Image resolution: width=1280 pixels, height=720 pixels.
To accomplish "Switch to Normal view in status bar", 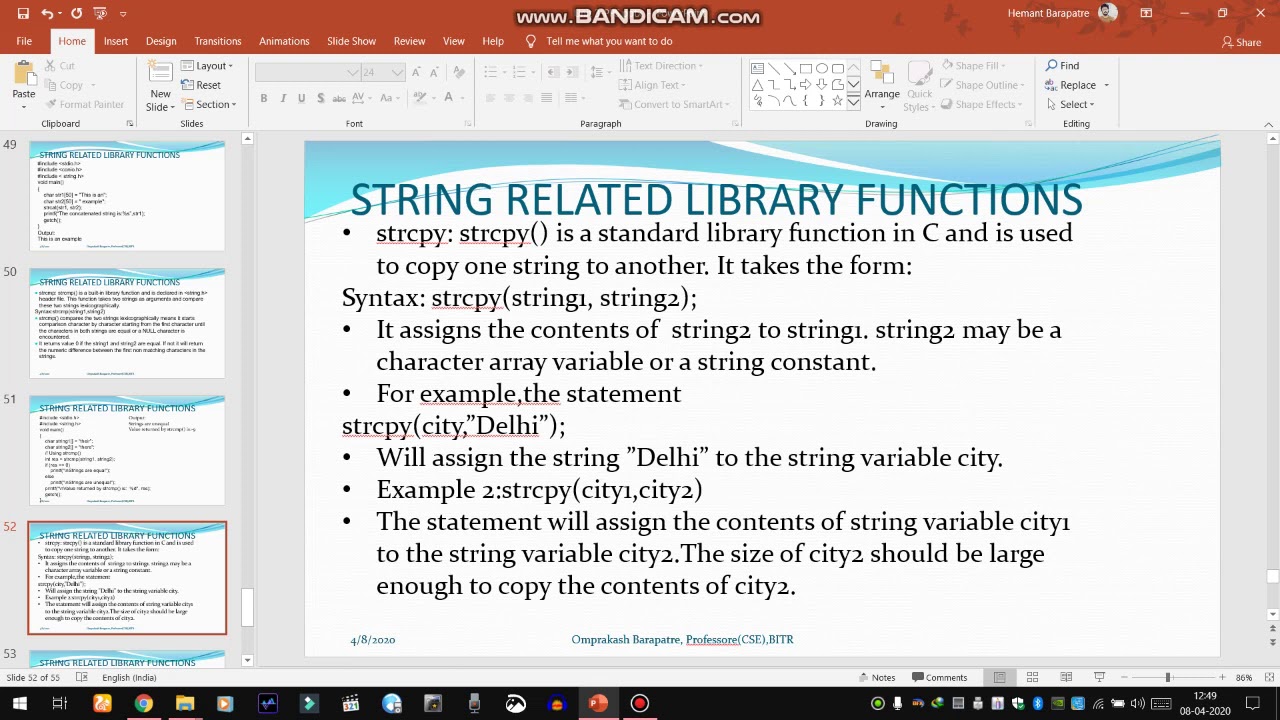I will point(999,677).
